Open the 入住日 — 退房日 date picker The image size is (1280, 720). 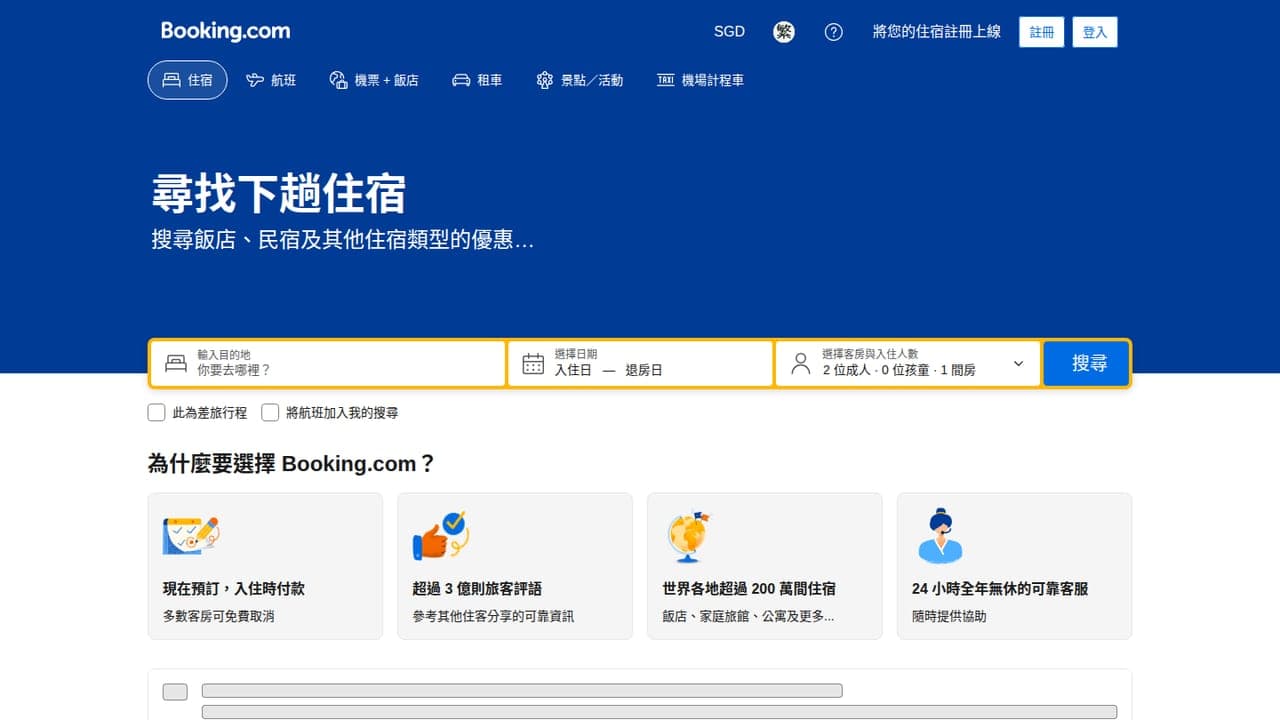click(x=640, y=363)
